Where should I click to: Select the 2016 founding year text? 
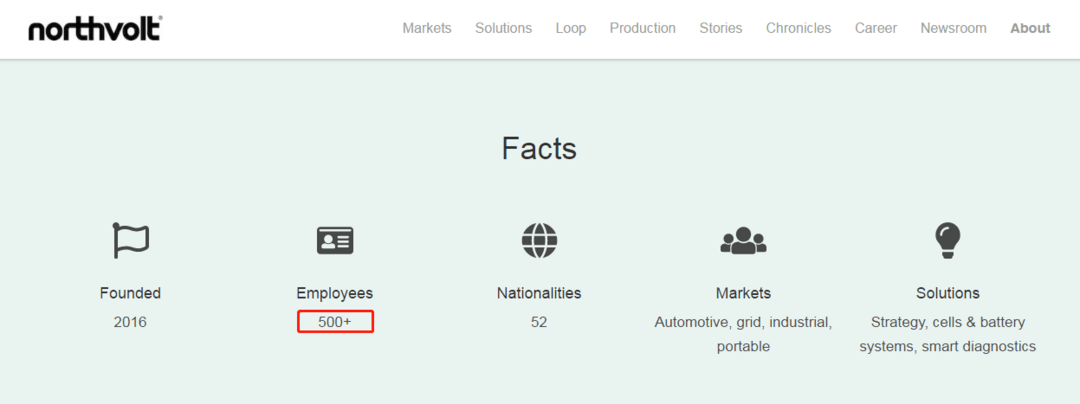point(130,322)
